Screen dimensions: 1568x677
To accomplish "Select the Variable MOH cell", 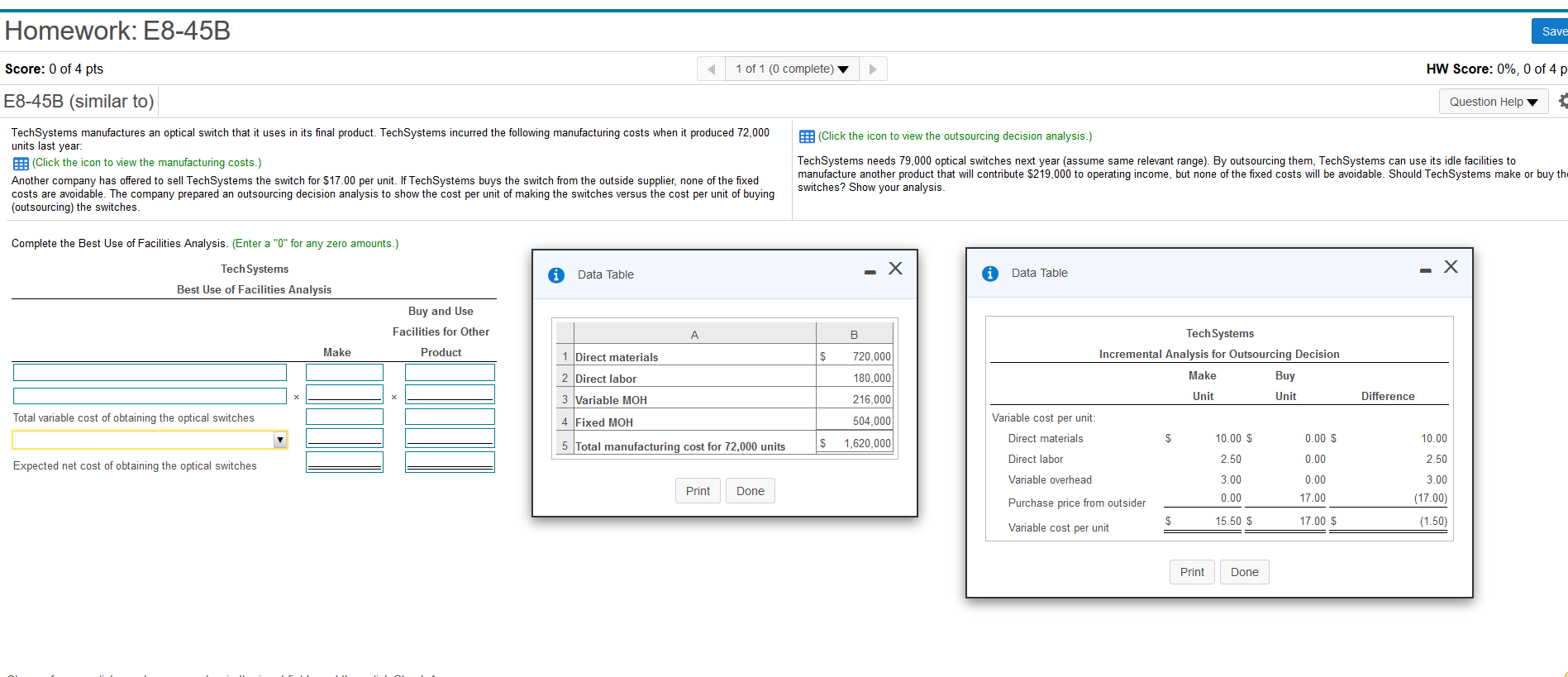I will [694, 399].
